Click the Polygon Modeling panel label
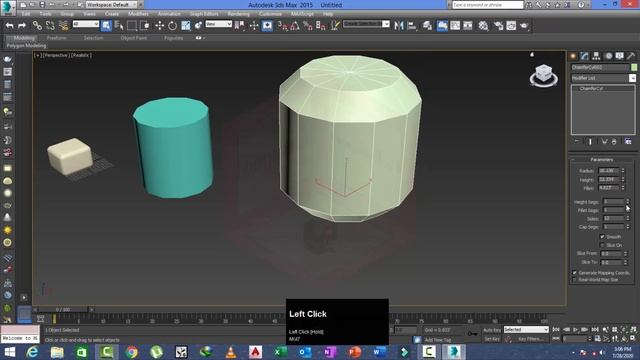 [27, 46]
